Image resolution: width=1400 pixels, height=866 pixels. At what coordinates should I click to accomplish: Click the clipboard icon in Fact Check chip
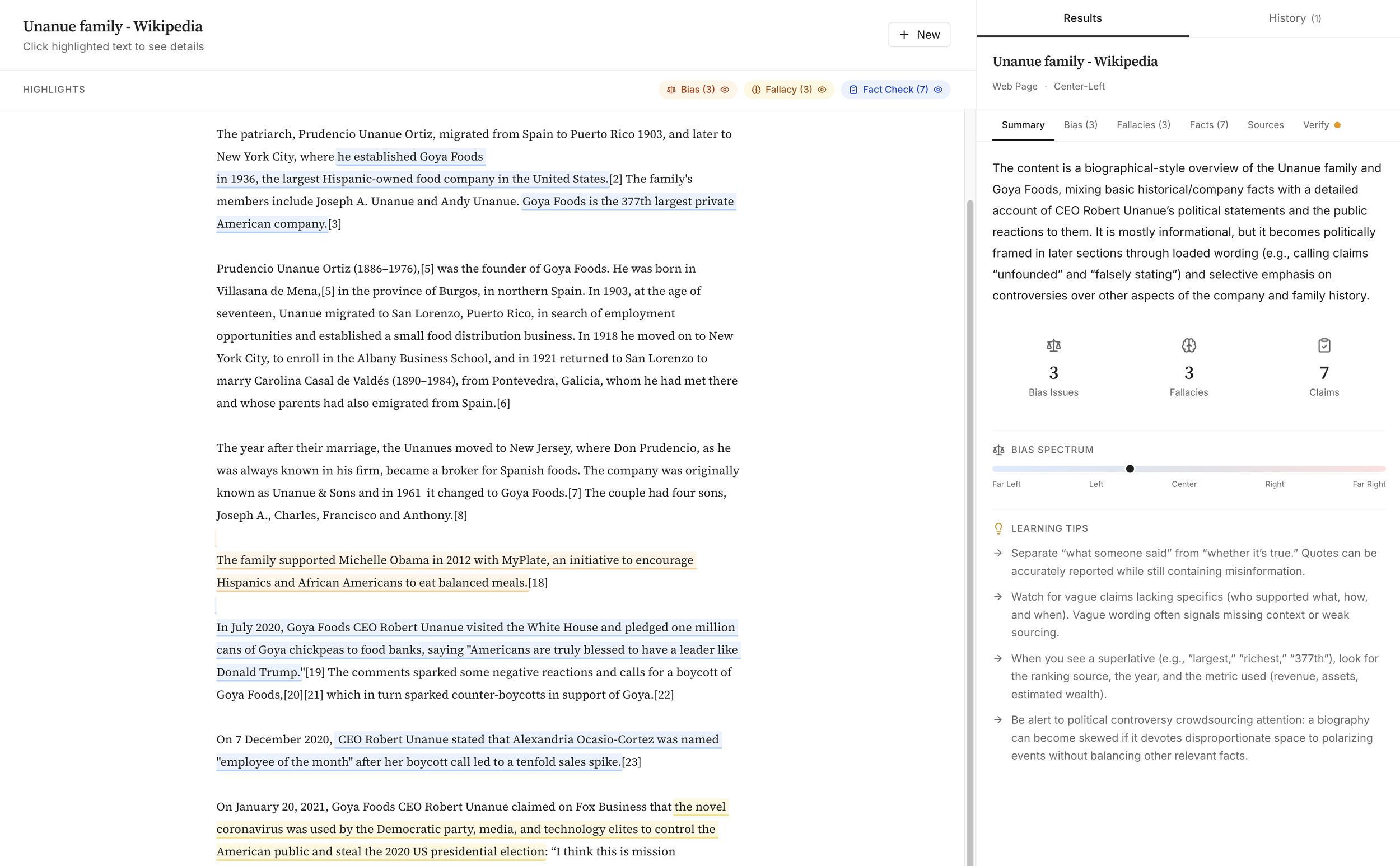point(853,90)
